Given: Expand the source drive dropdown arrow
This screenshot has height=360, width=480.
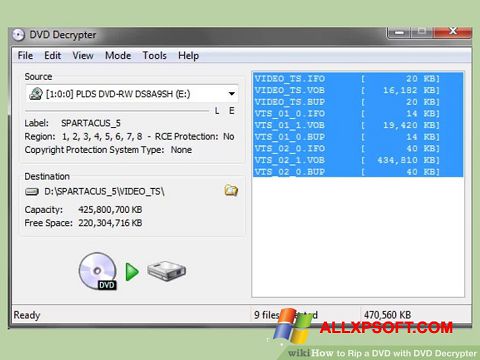Looking at the screenshot, I should click(232, 94).
